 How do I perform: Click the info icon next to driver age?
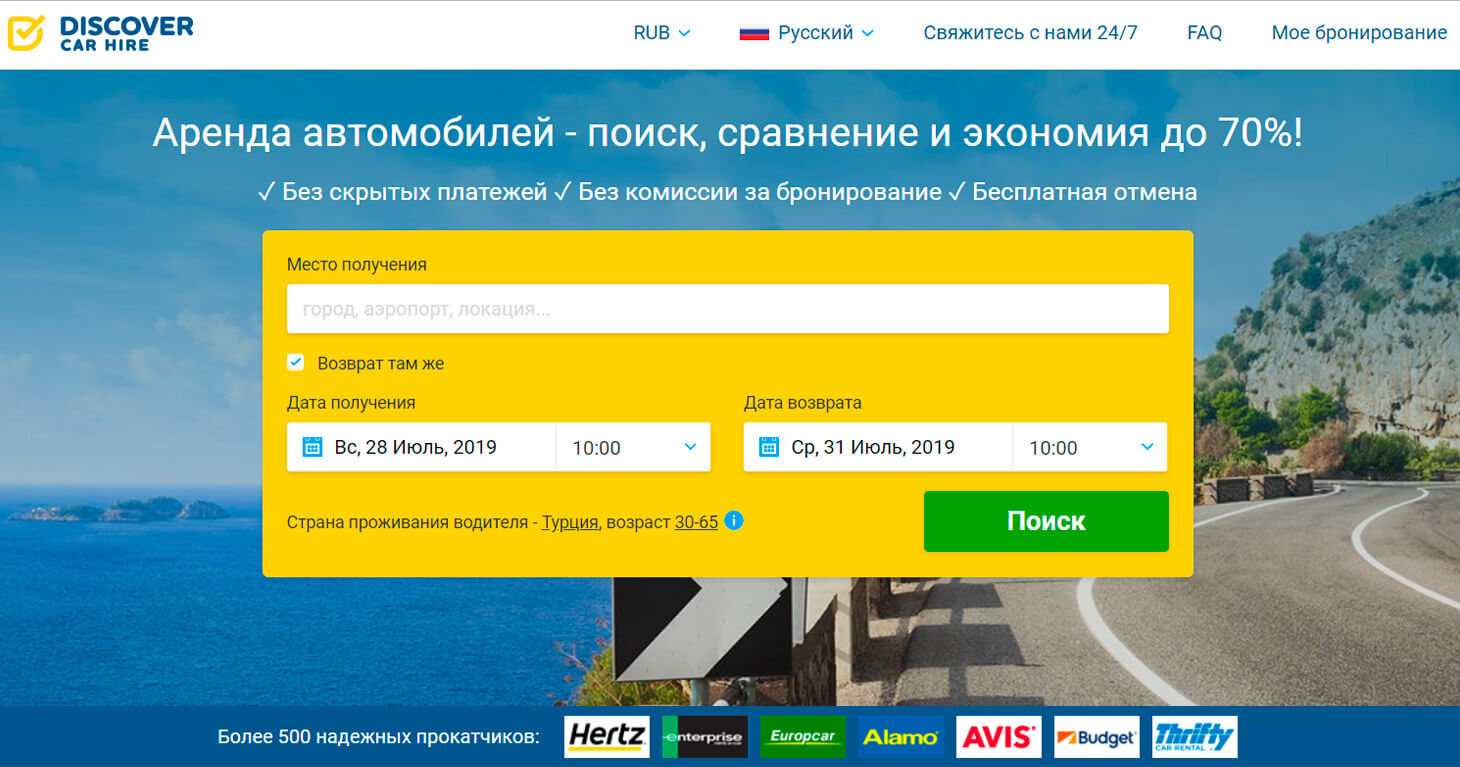tap(732, 521)
